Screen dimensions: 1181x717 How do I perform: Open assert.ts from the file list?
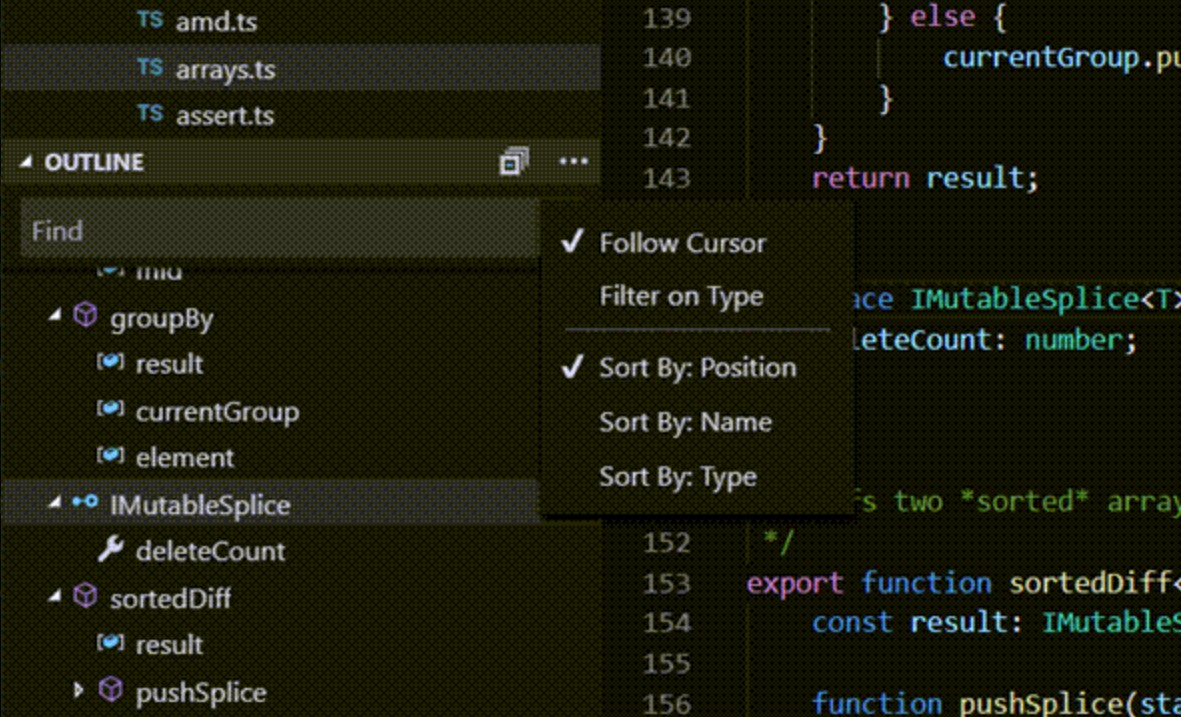coord(224,116)
